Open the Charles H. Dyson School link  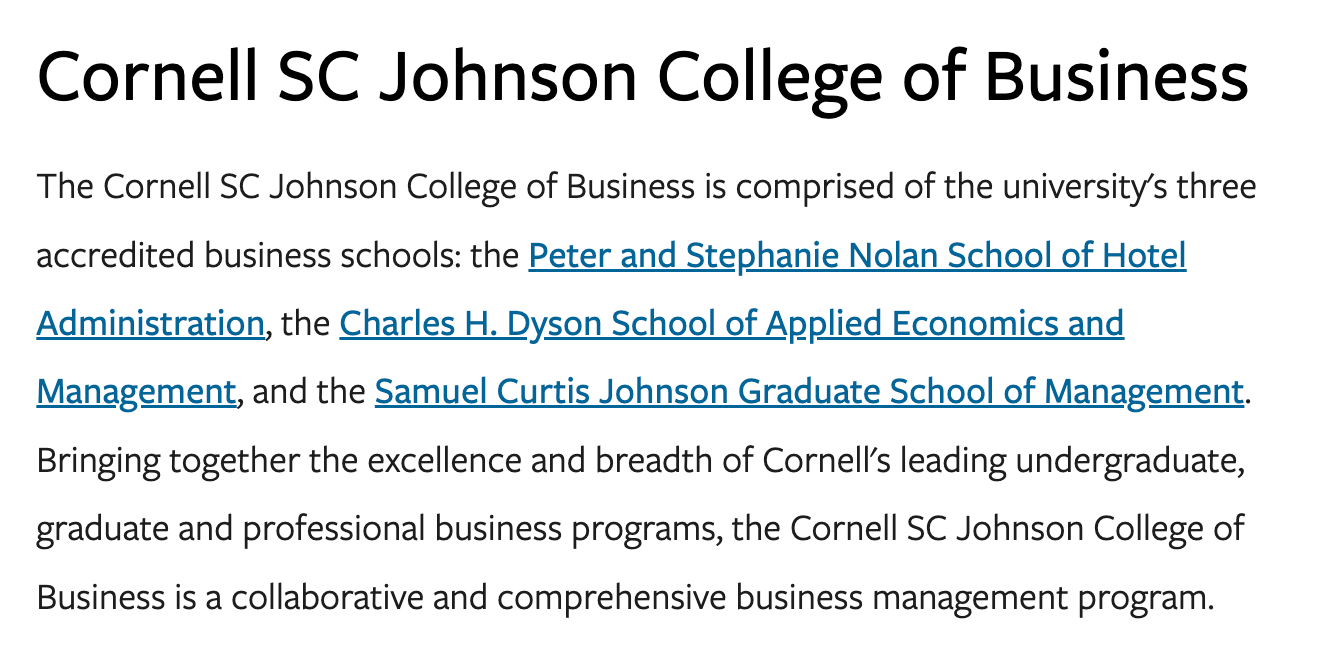tap(731, 324)
